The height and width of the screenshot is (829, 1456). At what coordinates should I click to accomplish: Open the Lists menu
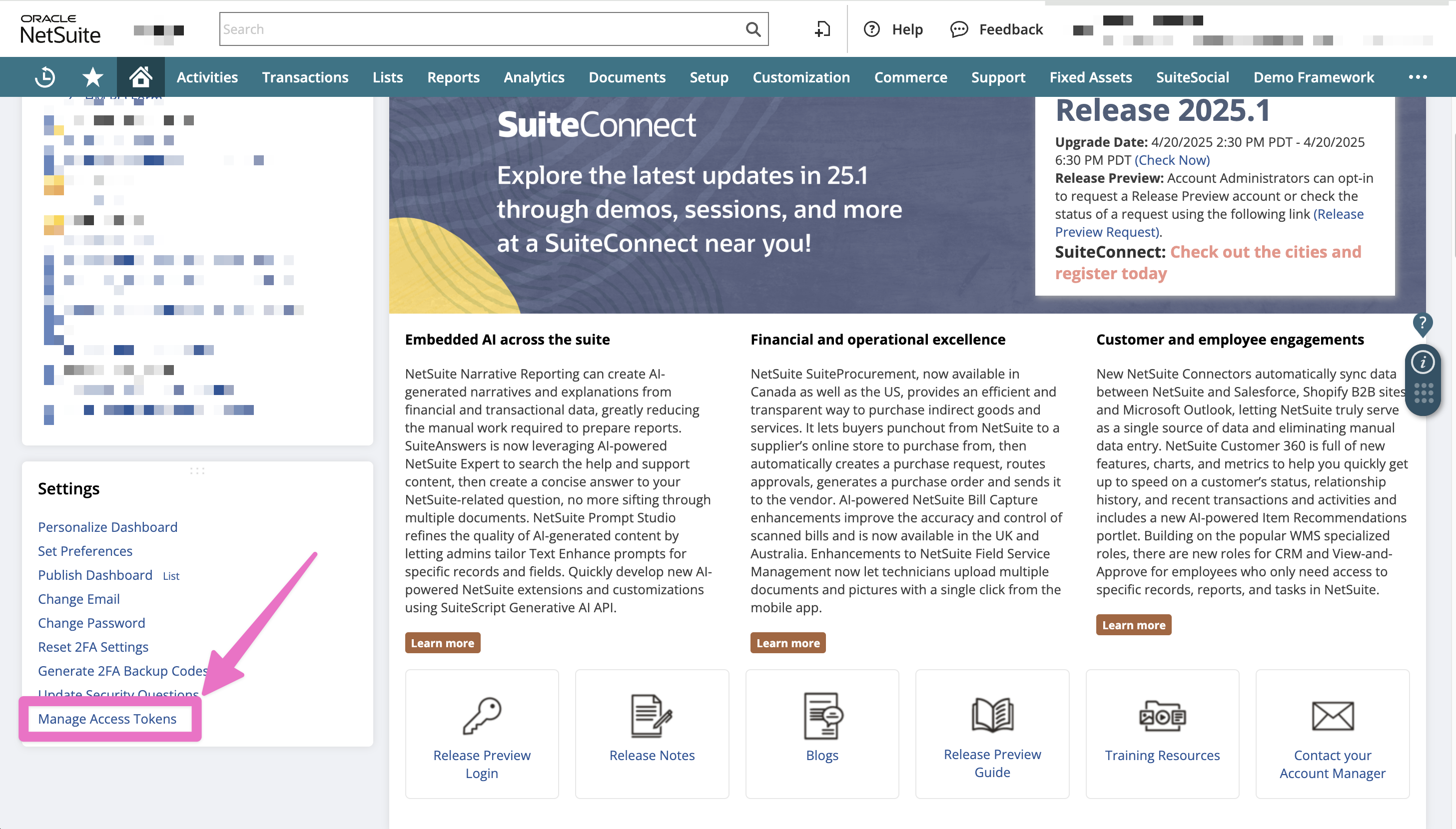(387, 77)
